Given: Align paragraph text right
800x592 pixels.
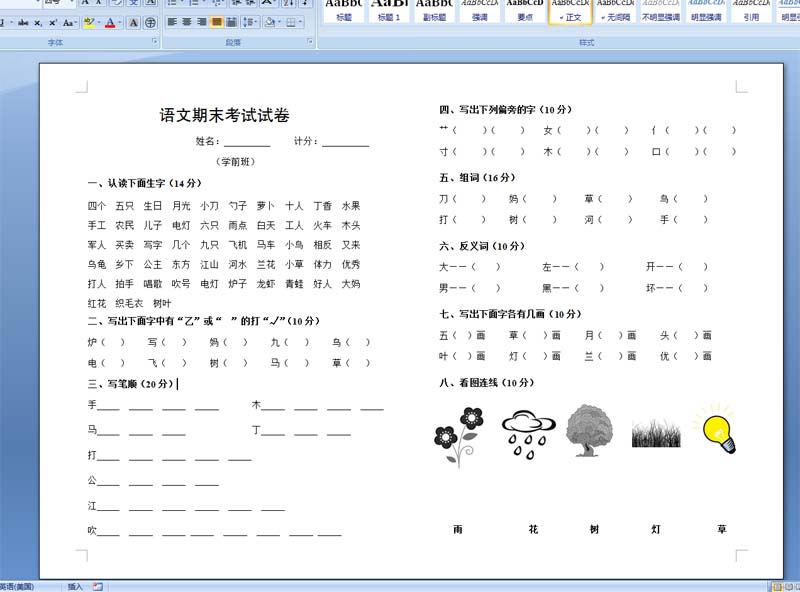Looking at the screenshot, I should click(x=202, y=22).
